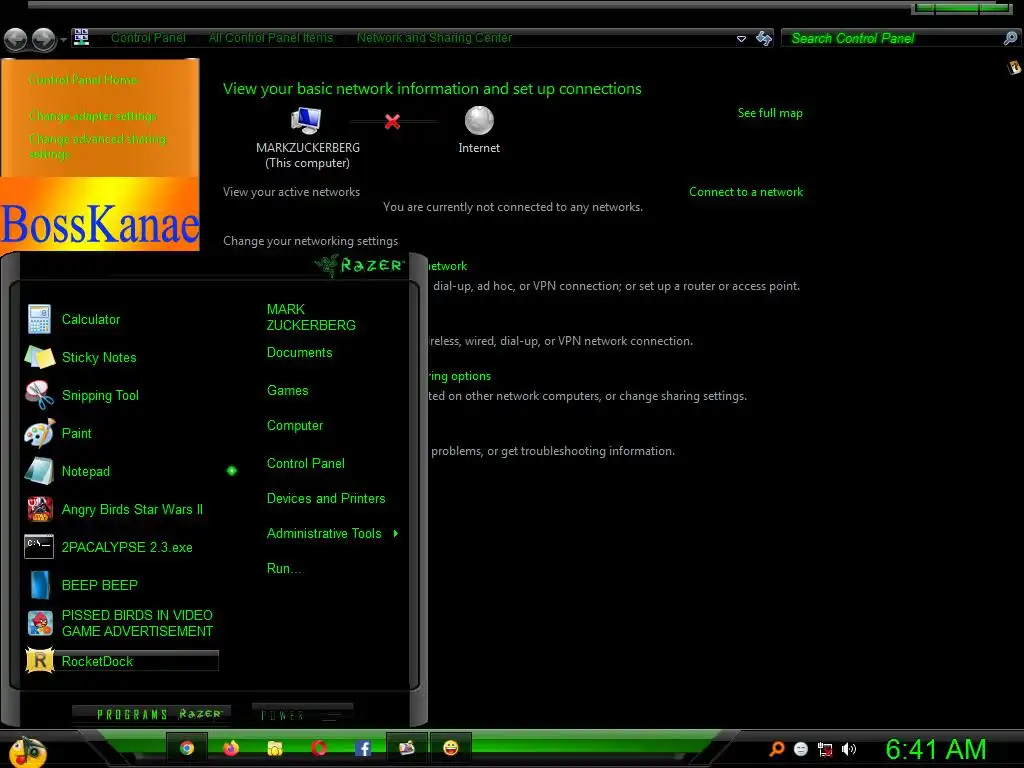Open RocketDock icon
The image size is (1024, 768).
pyautogui.click(x=39, y=660)
